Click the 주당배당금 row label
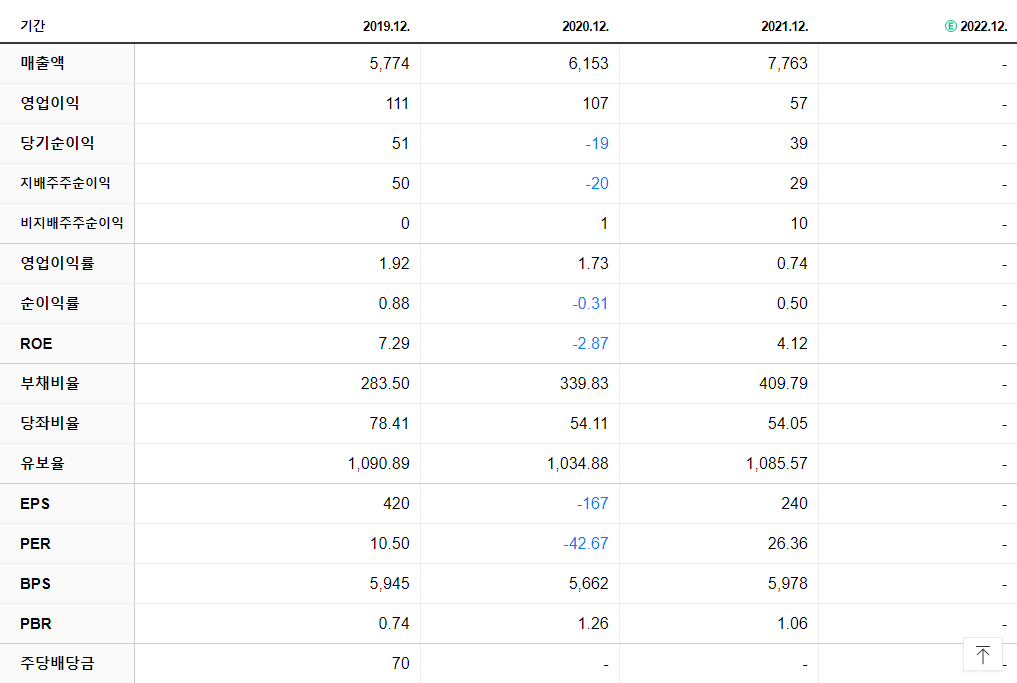The image size is (1017, 683). click(57, 663)
